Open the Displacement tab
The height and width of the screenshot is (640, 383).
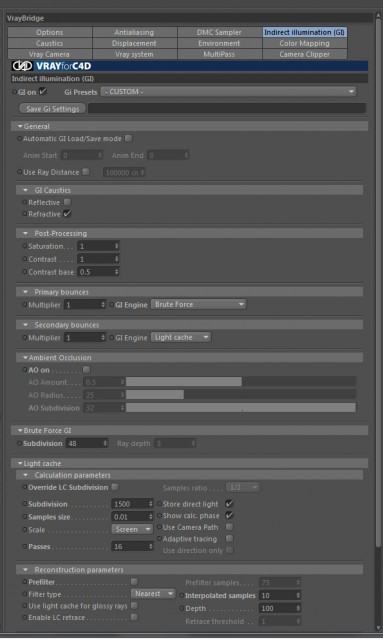tap(134, 43)
